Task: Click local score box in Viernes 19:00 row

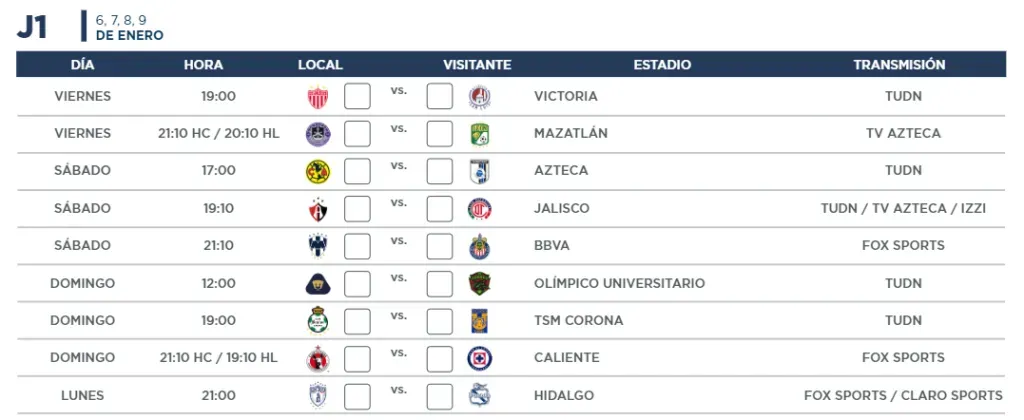Action: click(x=357, y=96)
